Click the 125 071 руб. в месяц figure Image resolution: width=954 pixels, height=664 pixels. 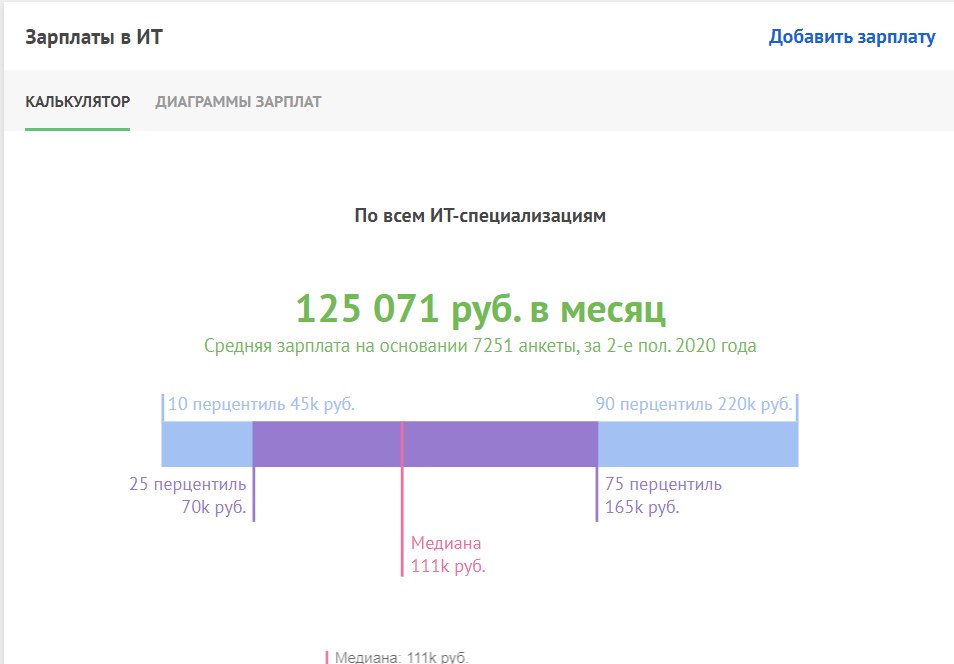pos(481,309)
